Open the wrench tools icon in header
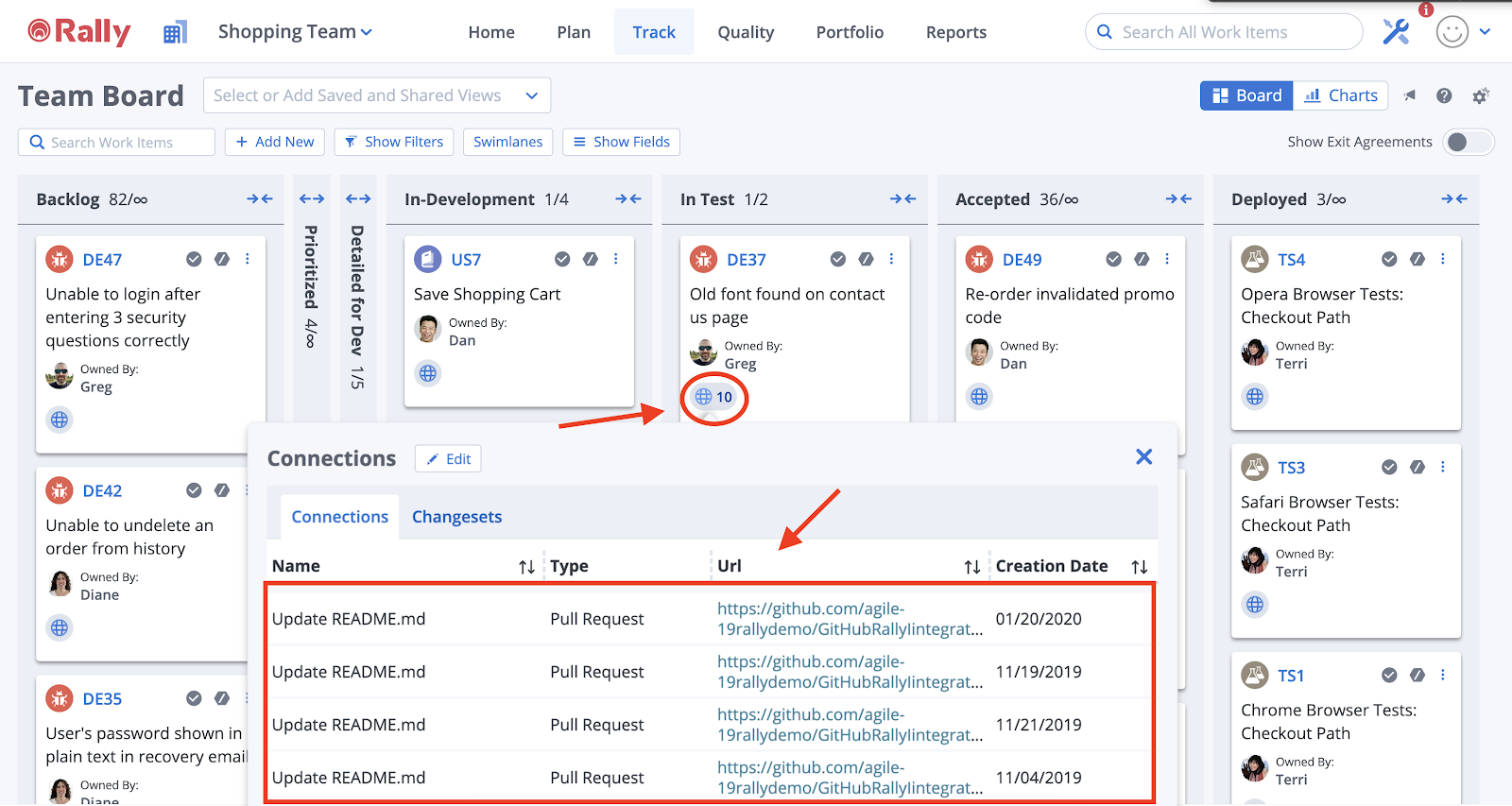1512x806 pixels. (1396, 32)
